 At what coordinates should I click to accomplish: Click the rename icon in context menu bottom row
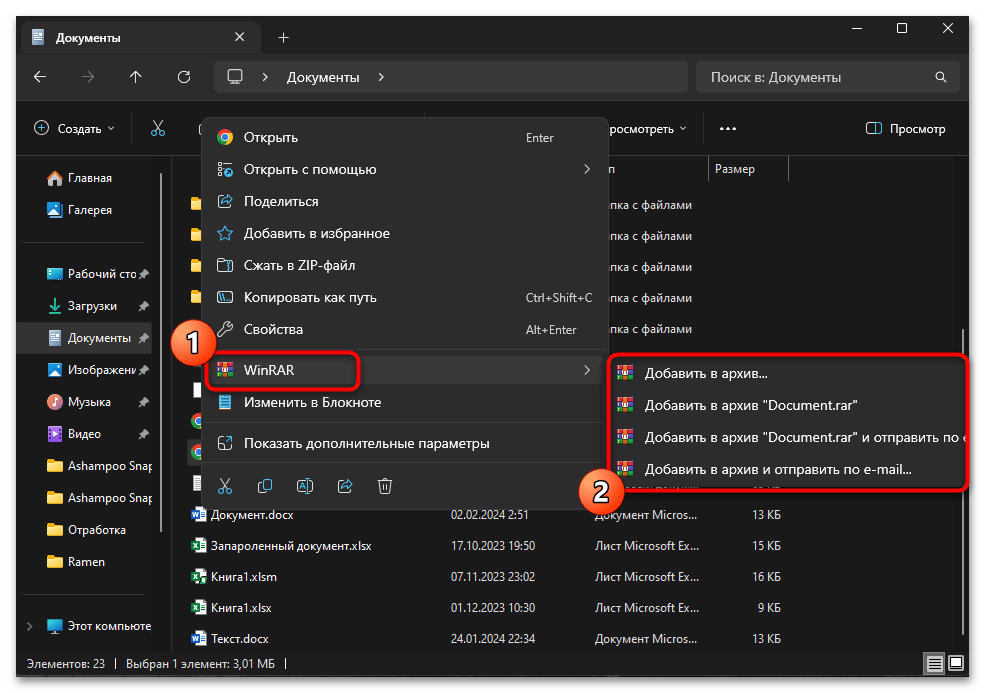pos(305,486)
